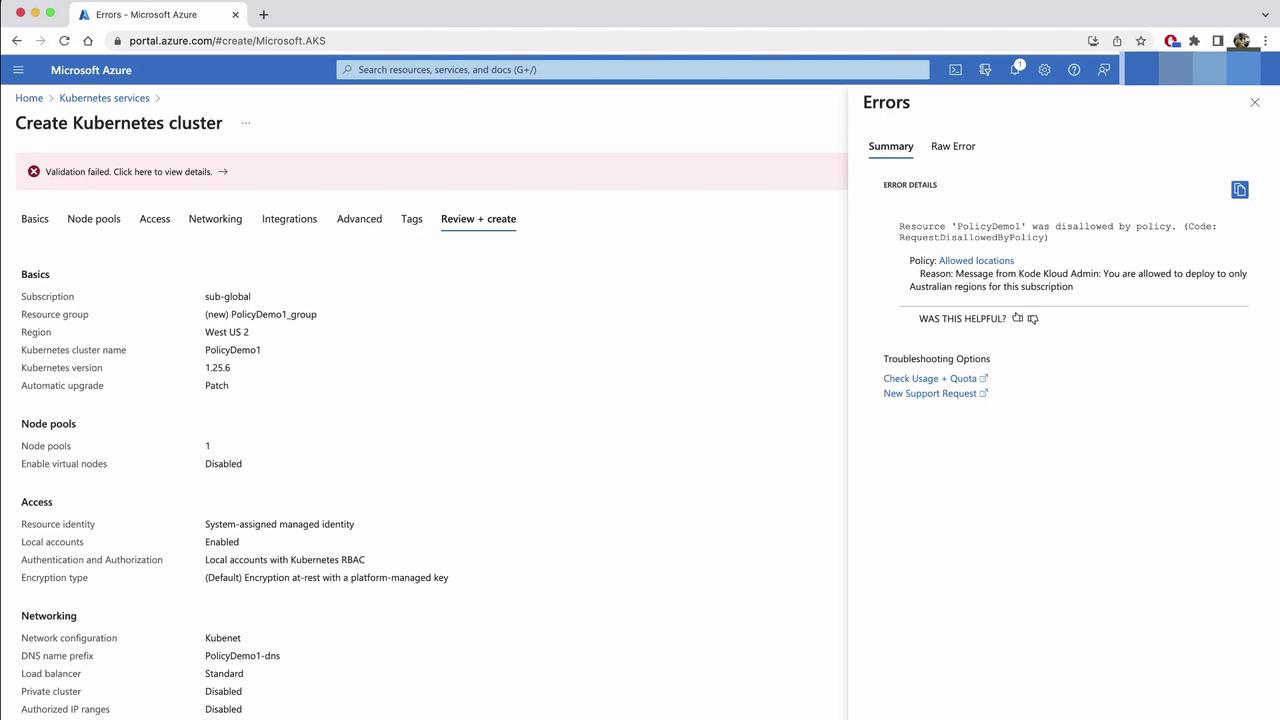The width and height of the screenshot is (1280, 720).
Task: Click the Microsoft Azure logo text
Action: pyautogui.click(x=91, y=70)
